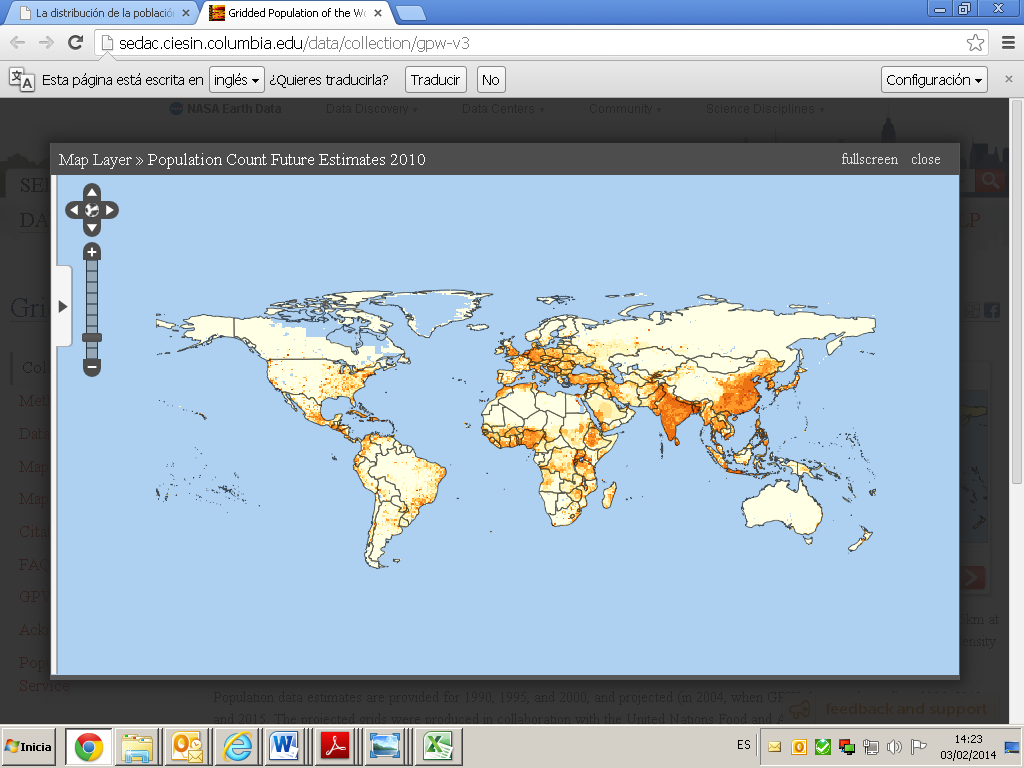This screenshot has width=1024, height=768.
Task: Reload the current page
Action: [75, 42]
